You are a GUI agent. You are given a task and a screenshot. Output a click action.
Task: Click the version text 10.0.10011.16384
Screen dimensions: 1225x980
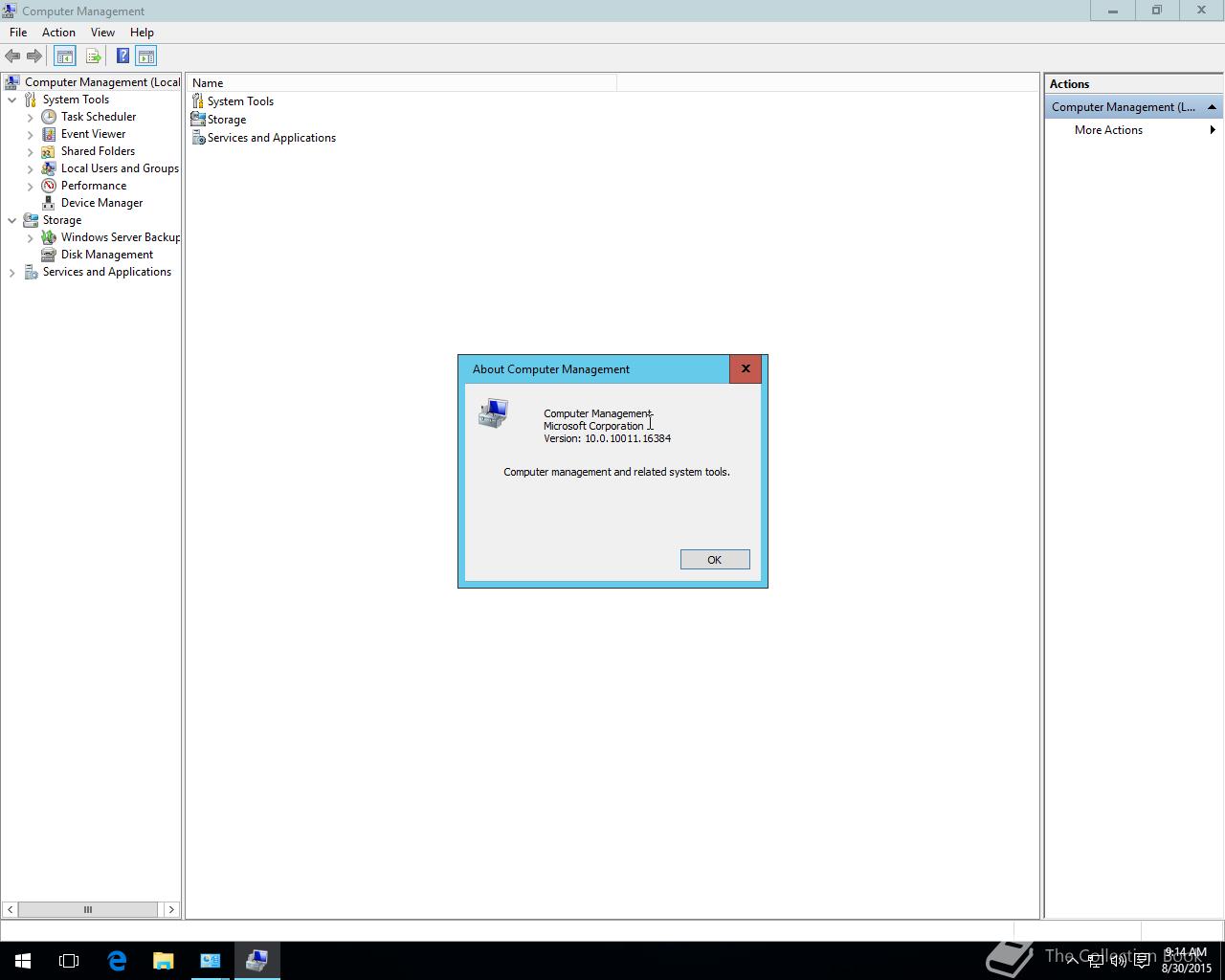point(628,438)
